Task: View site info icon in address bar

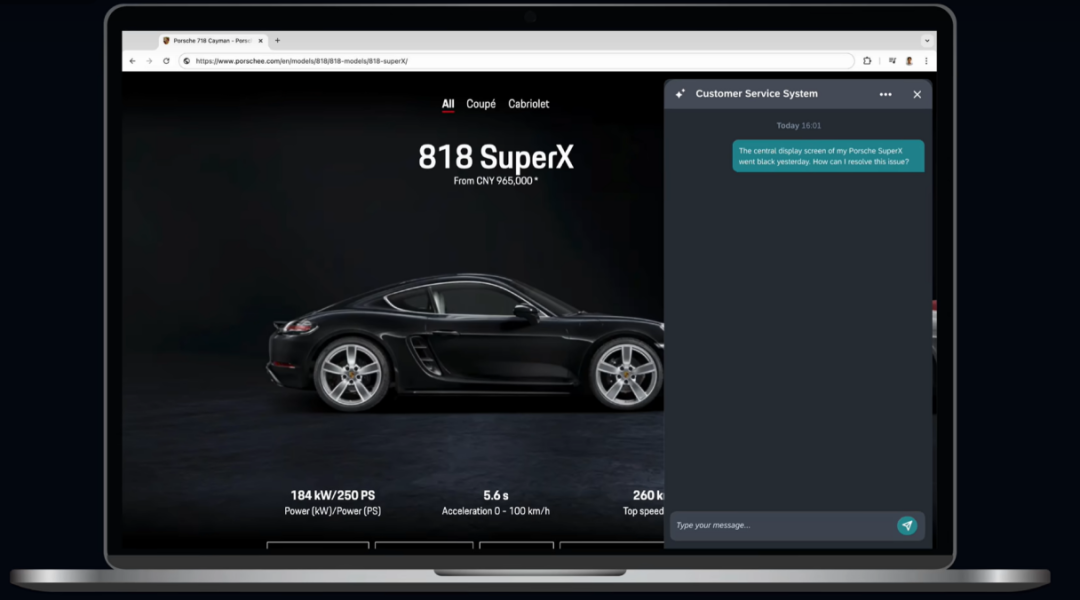Action: pyautogui.click(x=187, y=61)
